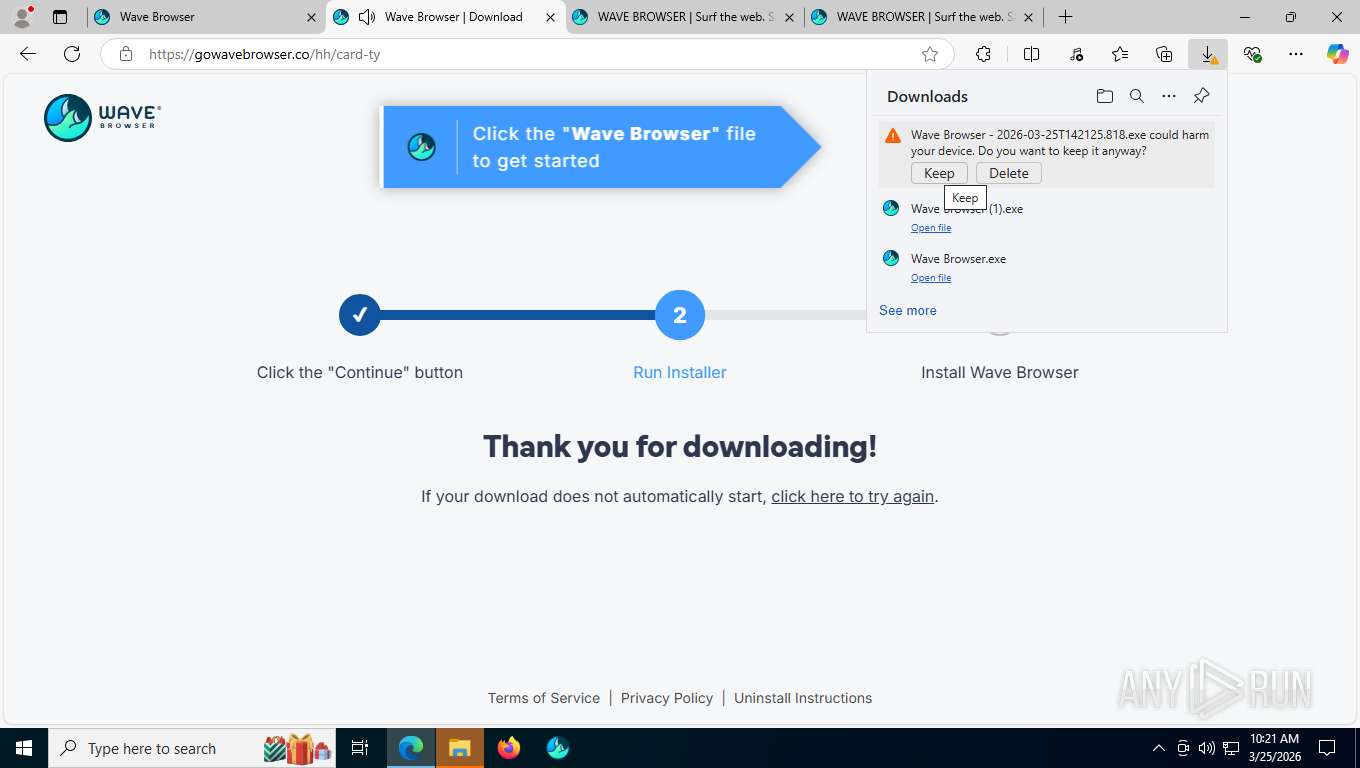The height and width of the screenshot is (768, 1360).
Task: Open downloads folder icon in Downloads panel
Action: coord(1104,96)
